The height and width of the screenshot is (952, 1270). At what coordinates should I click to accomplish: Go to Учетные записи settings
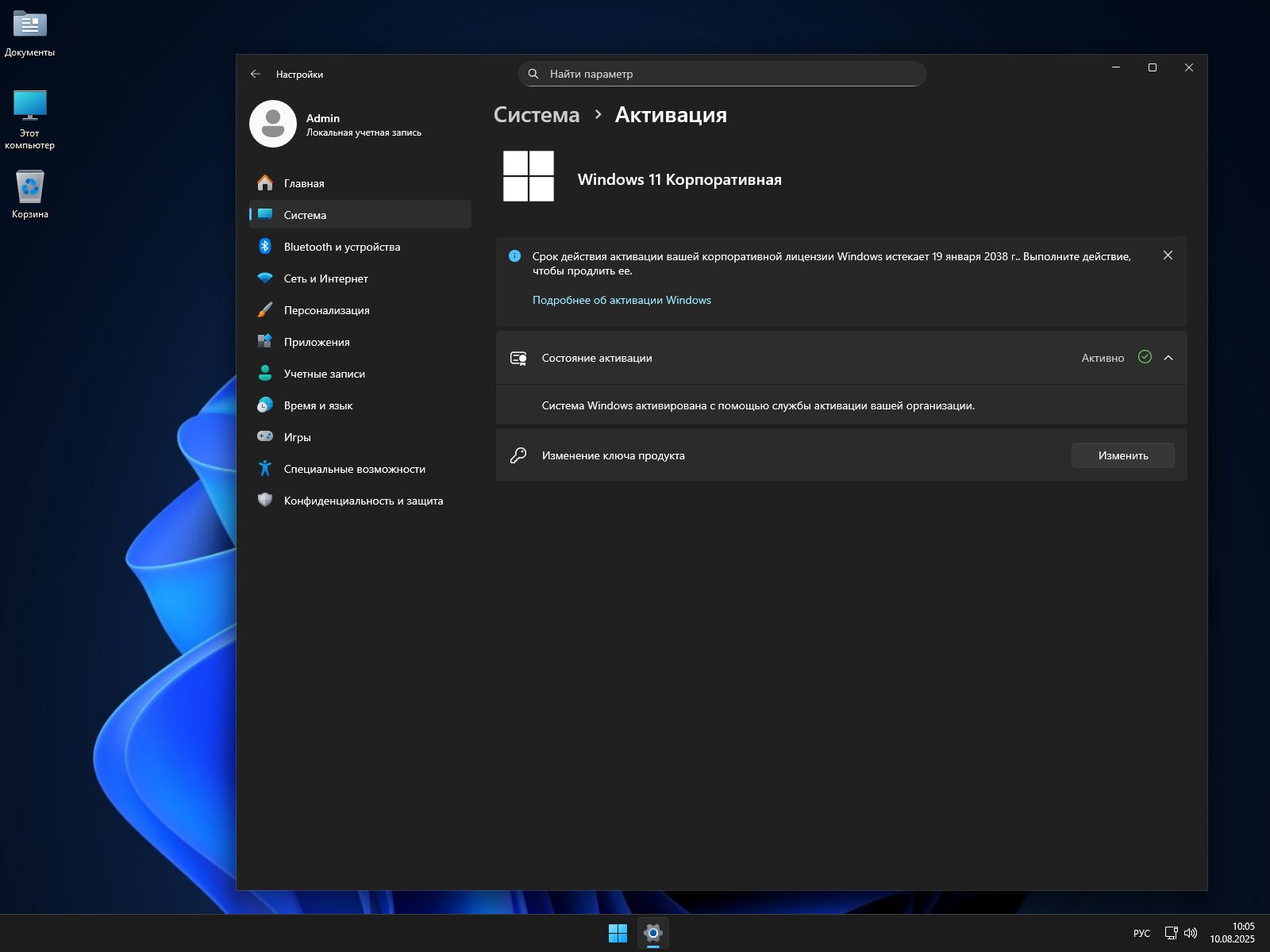(x=360, y=374)
